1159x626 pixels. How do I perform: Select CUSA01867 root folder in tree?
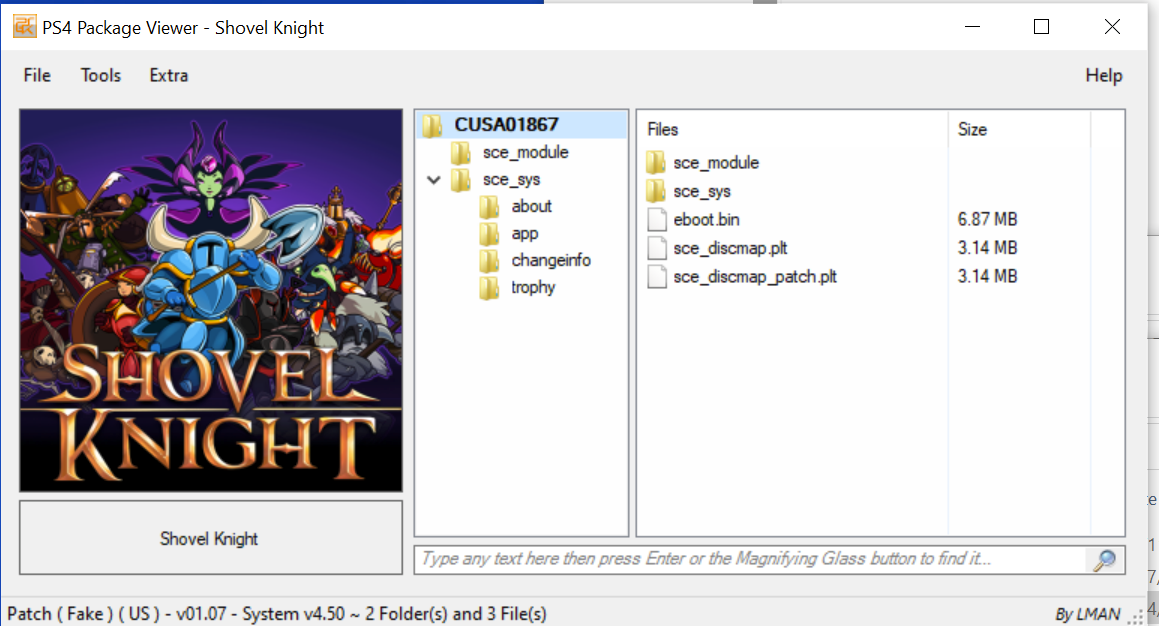pos(506,124)
